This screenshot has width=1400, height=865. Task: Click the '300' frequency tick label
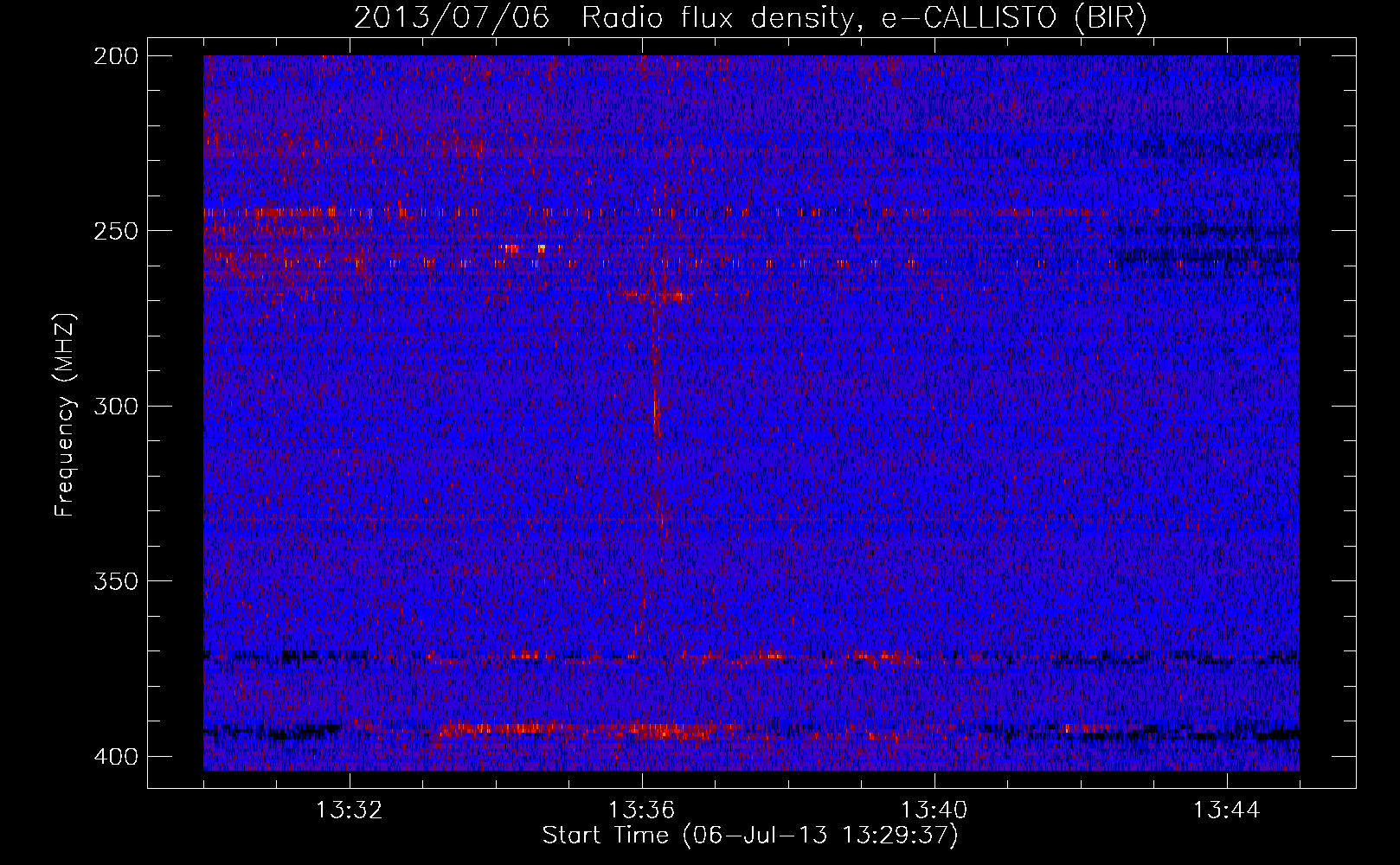click(x=115, y=406)
